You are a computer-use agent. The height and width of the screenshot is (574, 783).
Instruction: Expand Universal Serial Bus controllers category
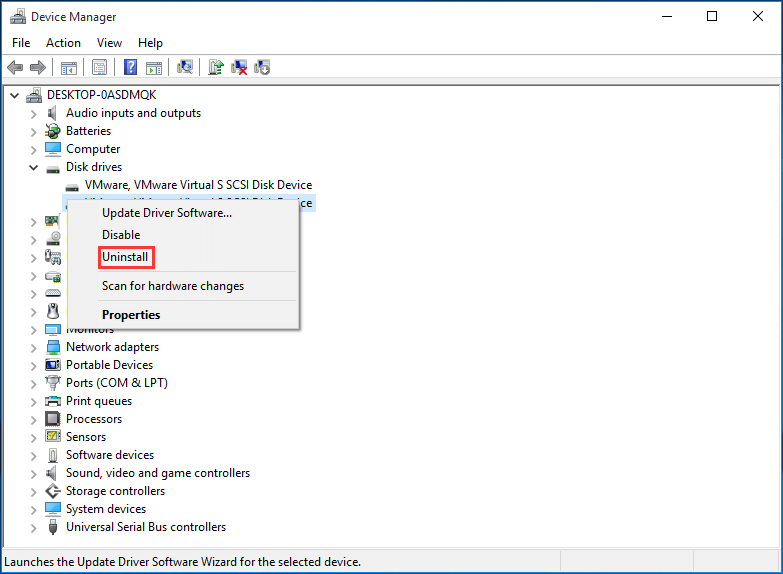pos(33,528)
